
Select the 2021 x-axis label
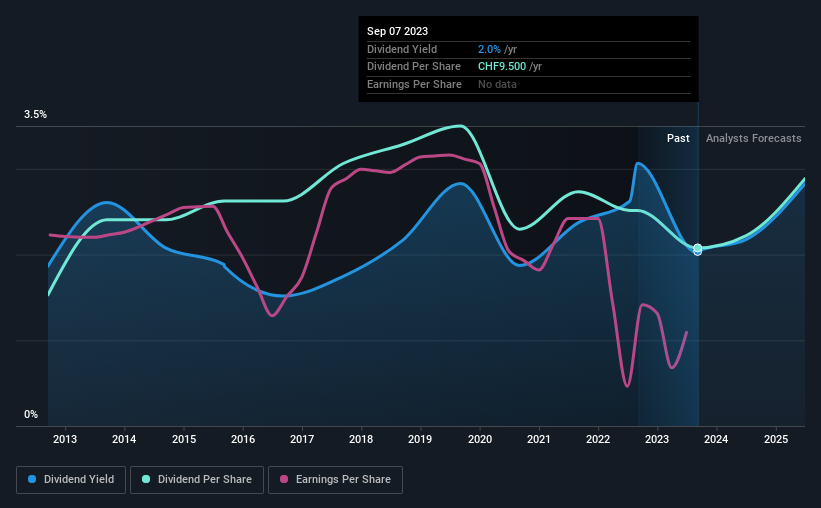point(539,439)
